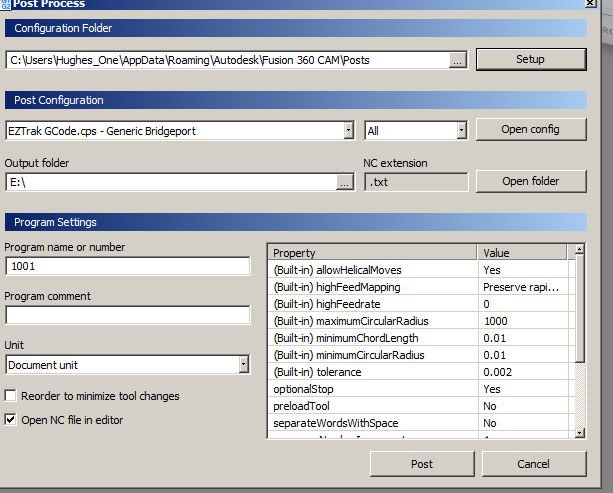This screenshot has width=613, height=493.
Task: Click the Preserve rapi... value
Action: 523,287
